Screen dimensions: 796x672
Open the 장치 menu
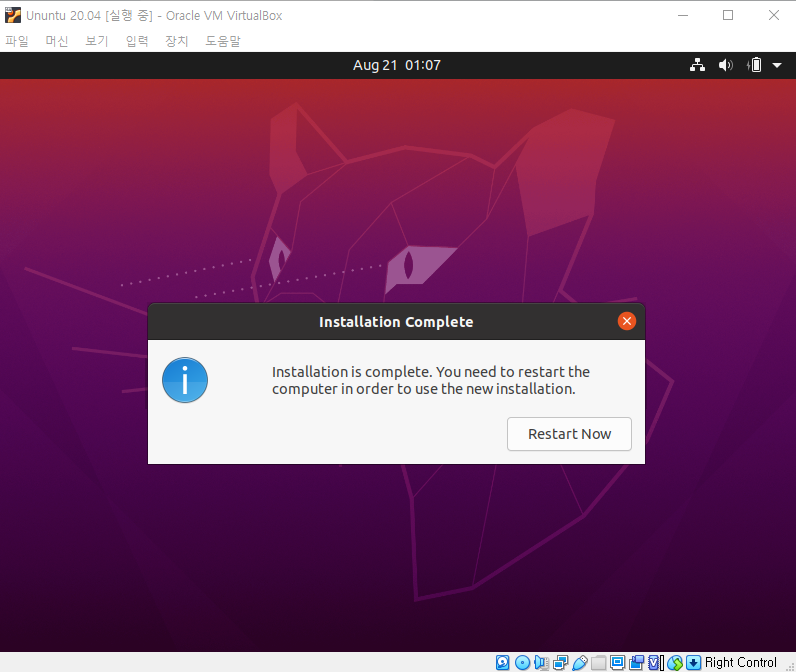pyautogui.click(x=177, y=41)
